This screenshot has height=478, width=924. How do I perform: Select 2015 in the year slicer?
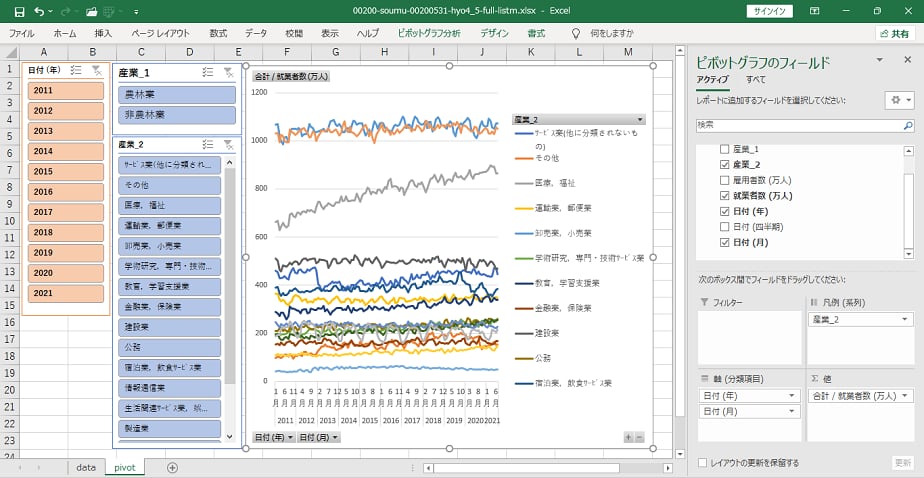tap(65, 171)
